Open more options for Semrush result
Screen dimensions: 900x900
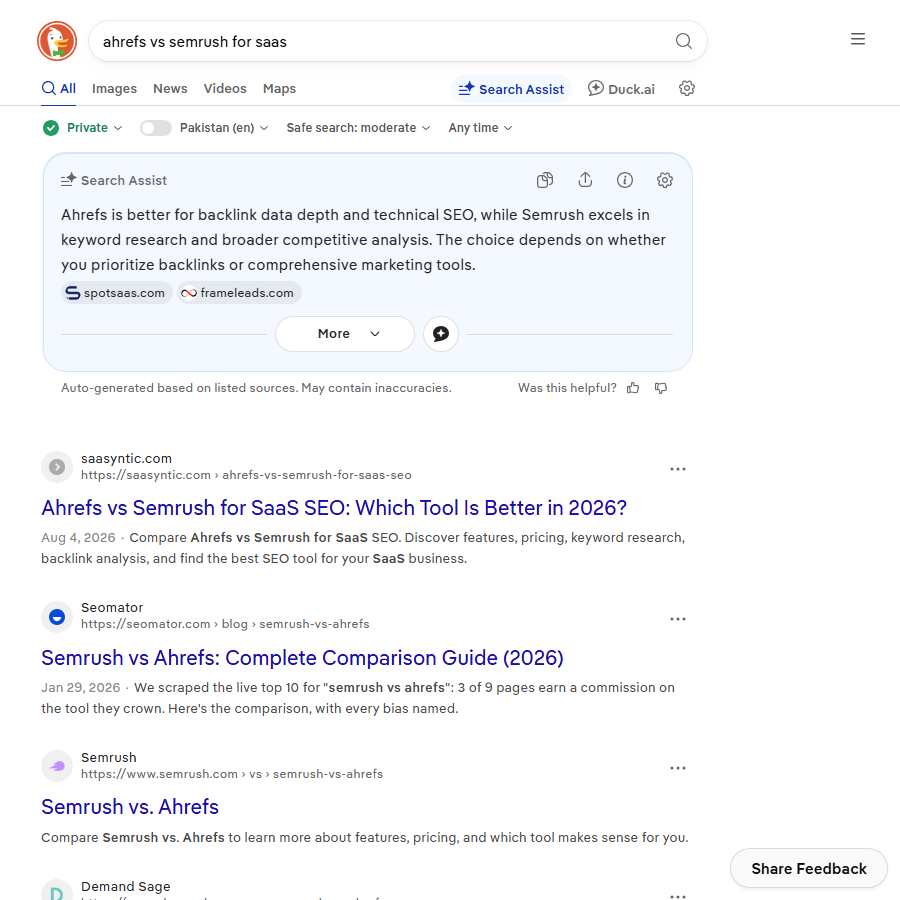pos(678,768)
